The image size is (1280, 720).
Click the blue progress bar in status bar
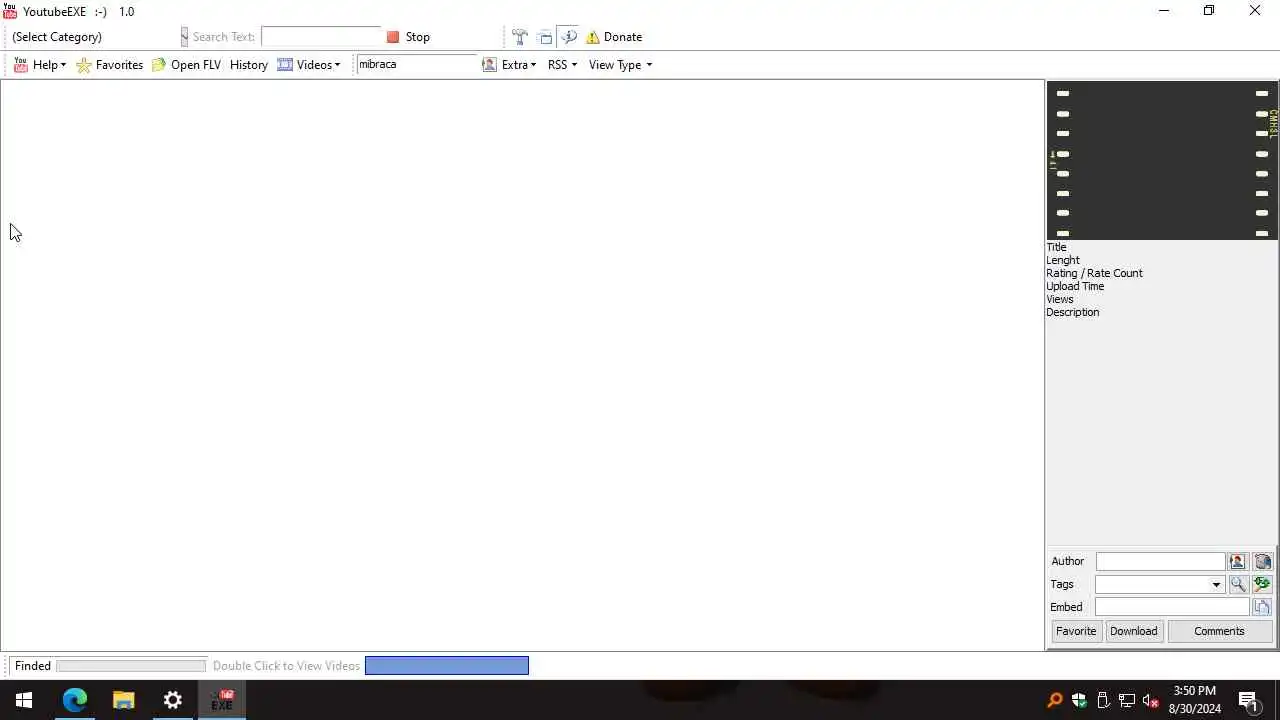(x=447, y=666)
